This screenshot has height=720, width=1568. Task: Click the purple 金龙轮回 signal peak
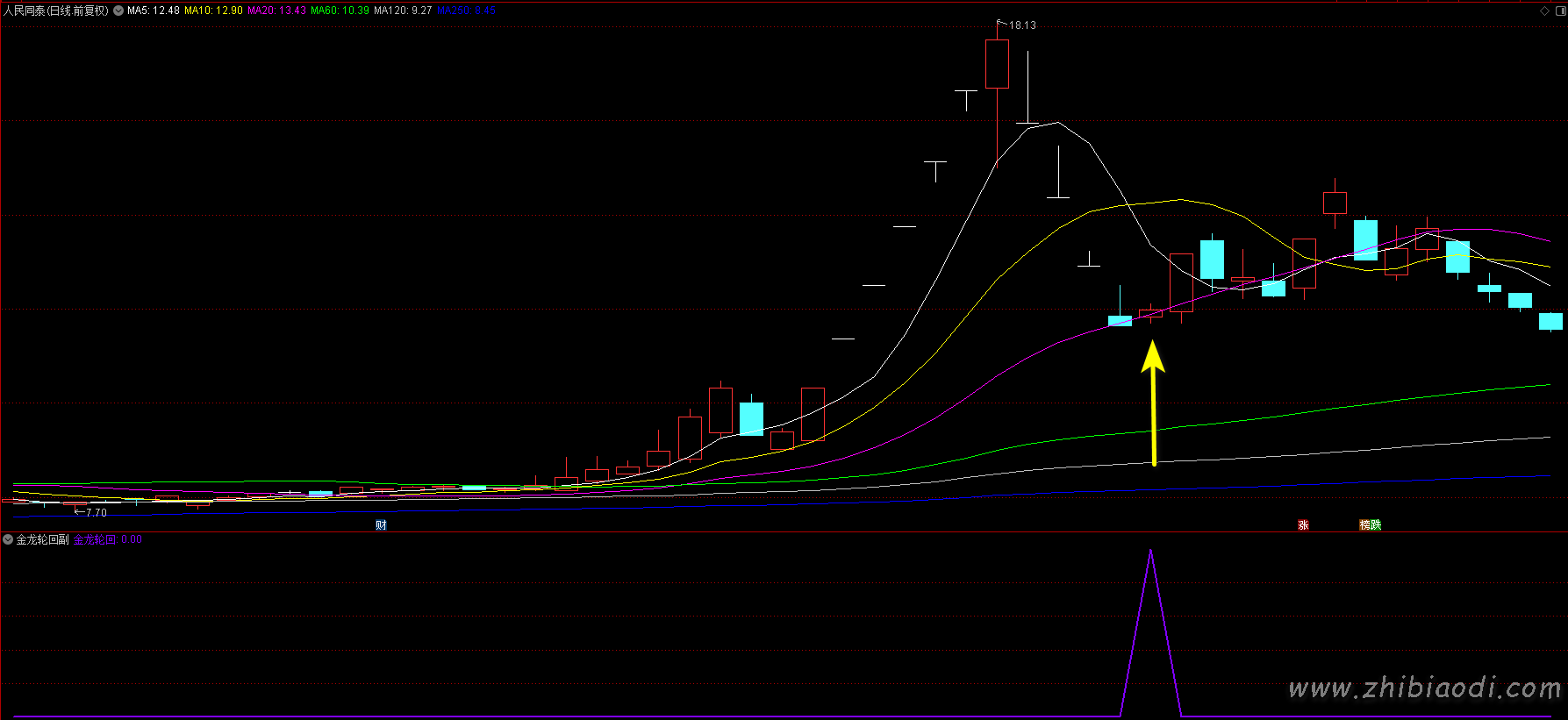(x=1150, y=552)
